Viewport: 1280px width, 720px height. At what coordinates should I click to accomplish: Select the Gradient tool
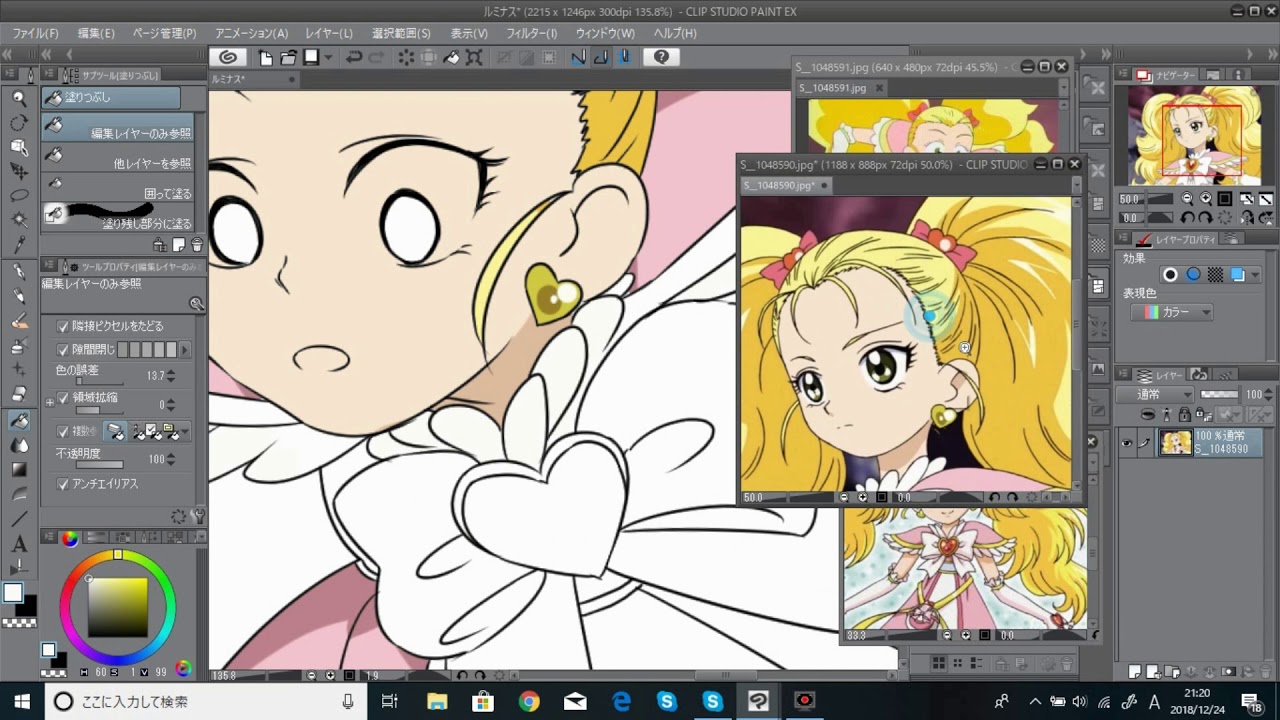(x=19, y=470)
